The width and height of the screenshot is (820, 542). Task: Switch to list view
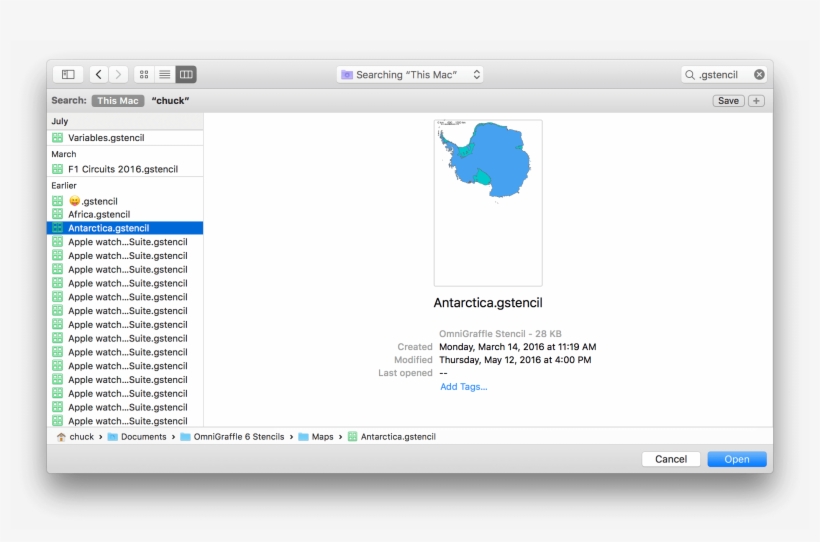coord(165,74)
